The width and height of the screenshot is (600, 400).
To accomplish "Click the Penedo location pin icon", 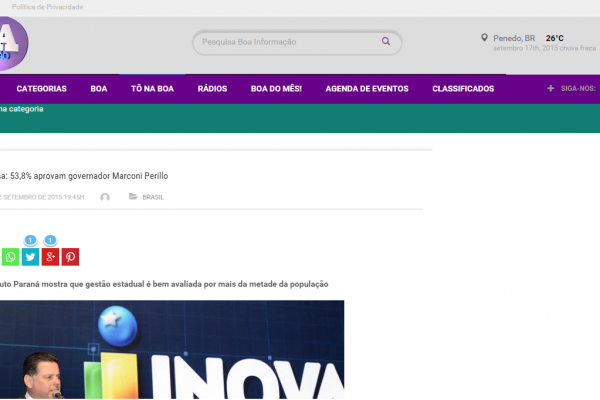I will [484, 38].
